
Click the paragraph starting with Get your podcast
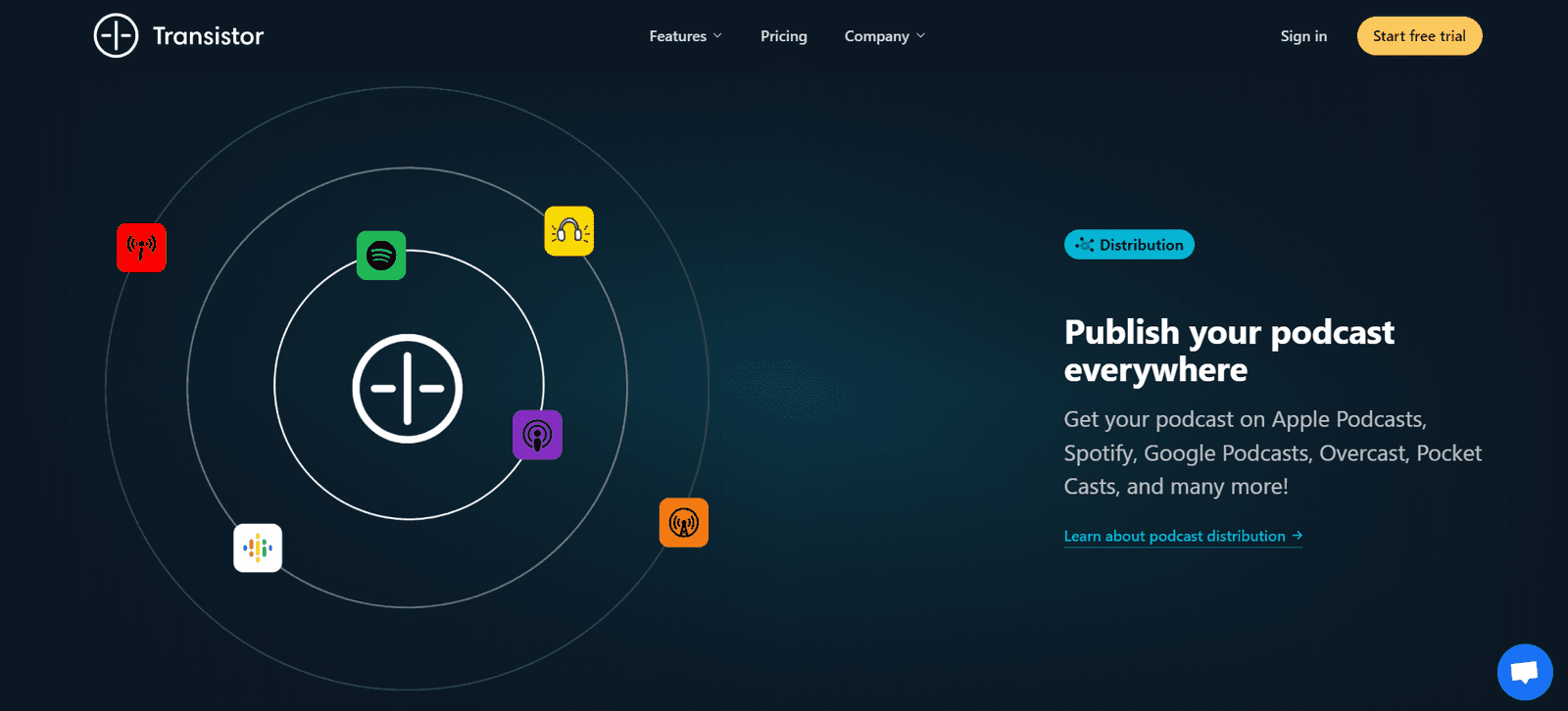pyautogui.click(x=1273, y=452)
